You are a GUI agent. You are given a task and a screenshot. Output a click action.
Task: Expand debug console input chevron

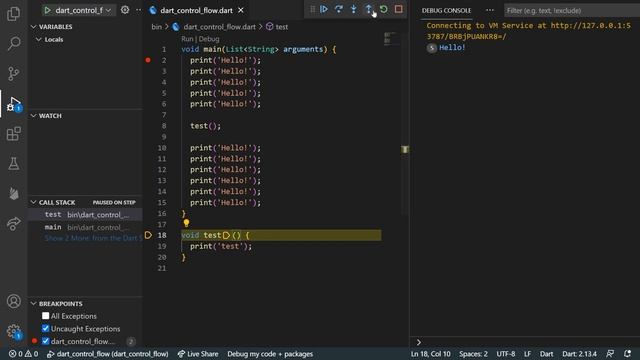point(418,342)
